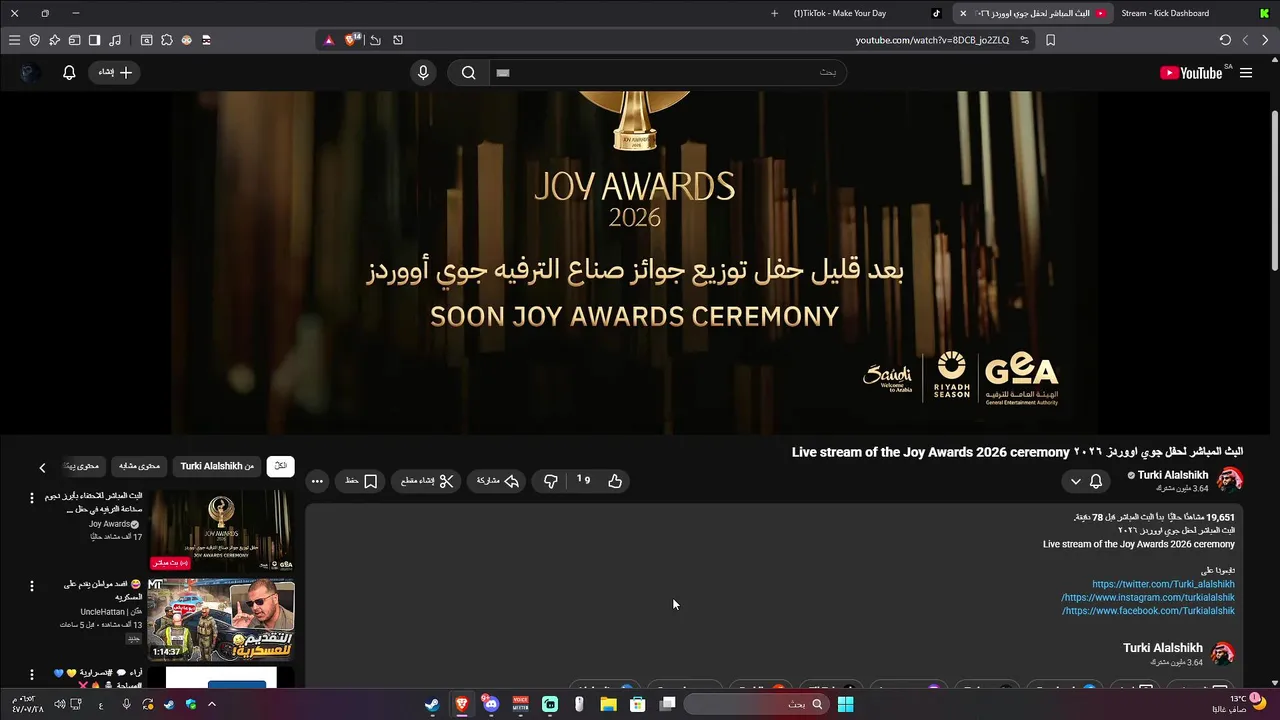The height and width of the screenshot is (720, 1280).
Task: Dislike the video with thumbs down
Action: (550, 481)
